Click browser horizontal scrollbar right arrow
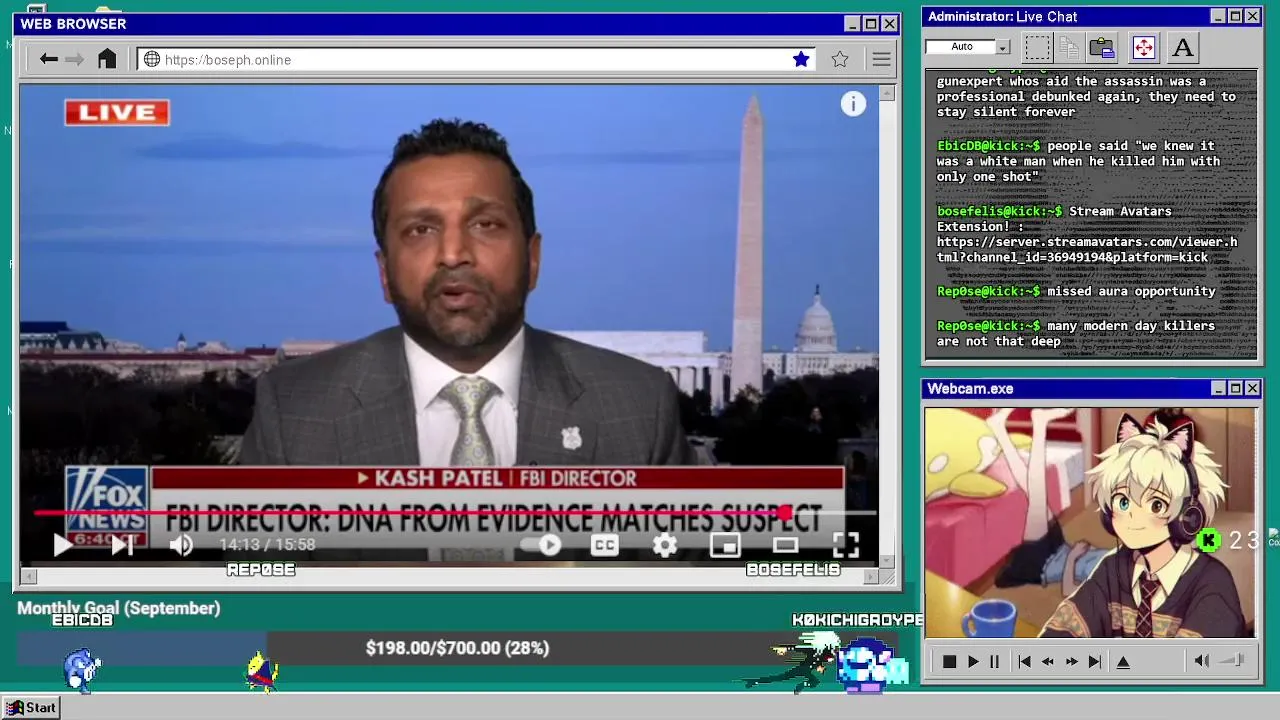The height and width of the screenshot is (720, 1280). [871, 576]
